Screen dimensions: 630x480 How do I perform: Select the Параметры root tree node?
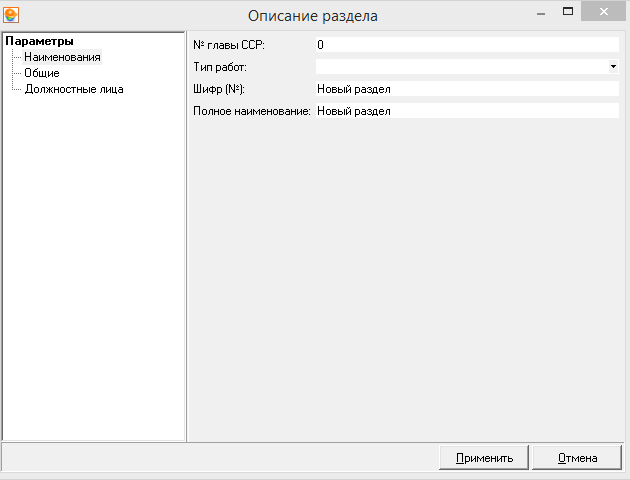point(39,41)
